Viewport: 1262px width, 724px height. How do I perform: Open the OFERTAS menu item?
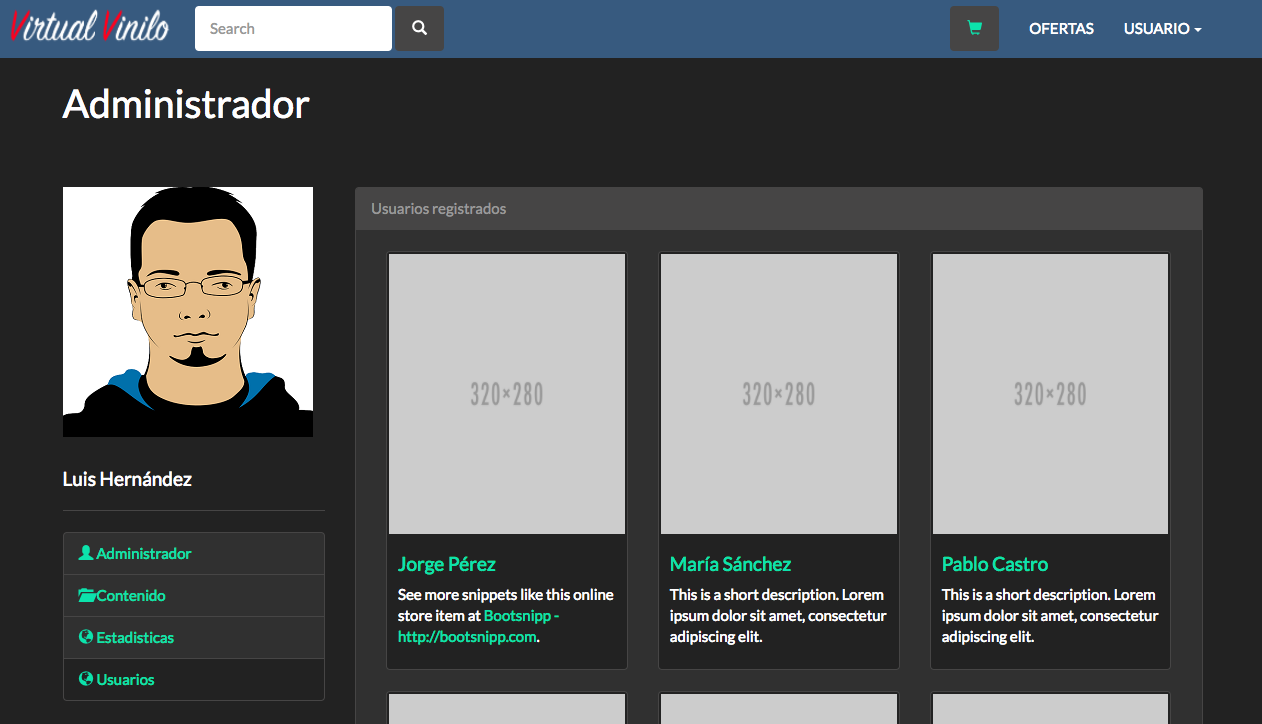tap(1061, 29)
